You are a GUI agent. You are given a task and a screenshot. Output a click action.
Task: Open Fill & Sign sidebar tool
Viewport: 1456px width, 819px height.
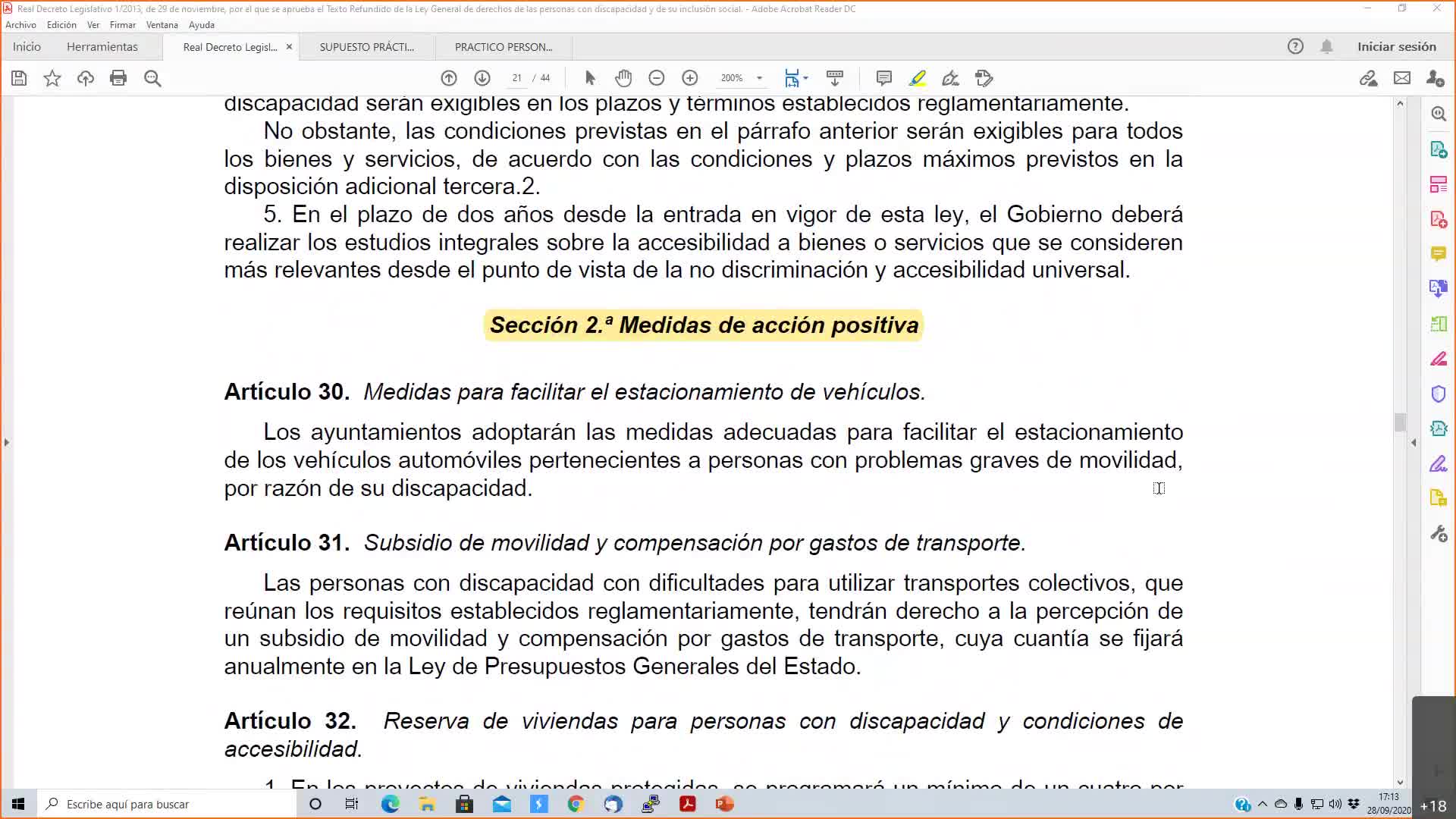pyautogui.click(x=1439, y=463)
